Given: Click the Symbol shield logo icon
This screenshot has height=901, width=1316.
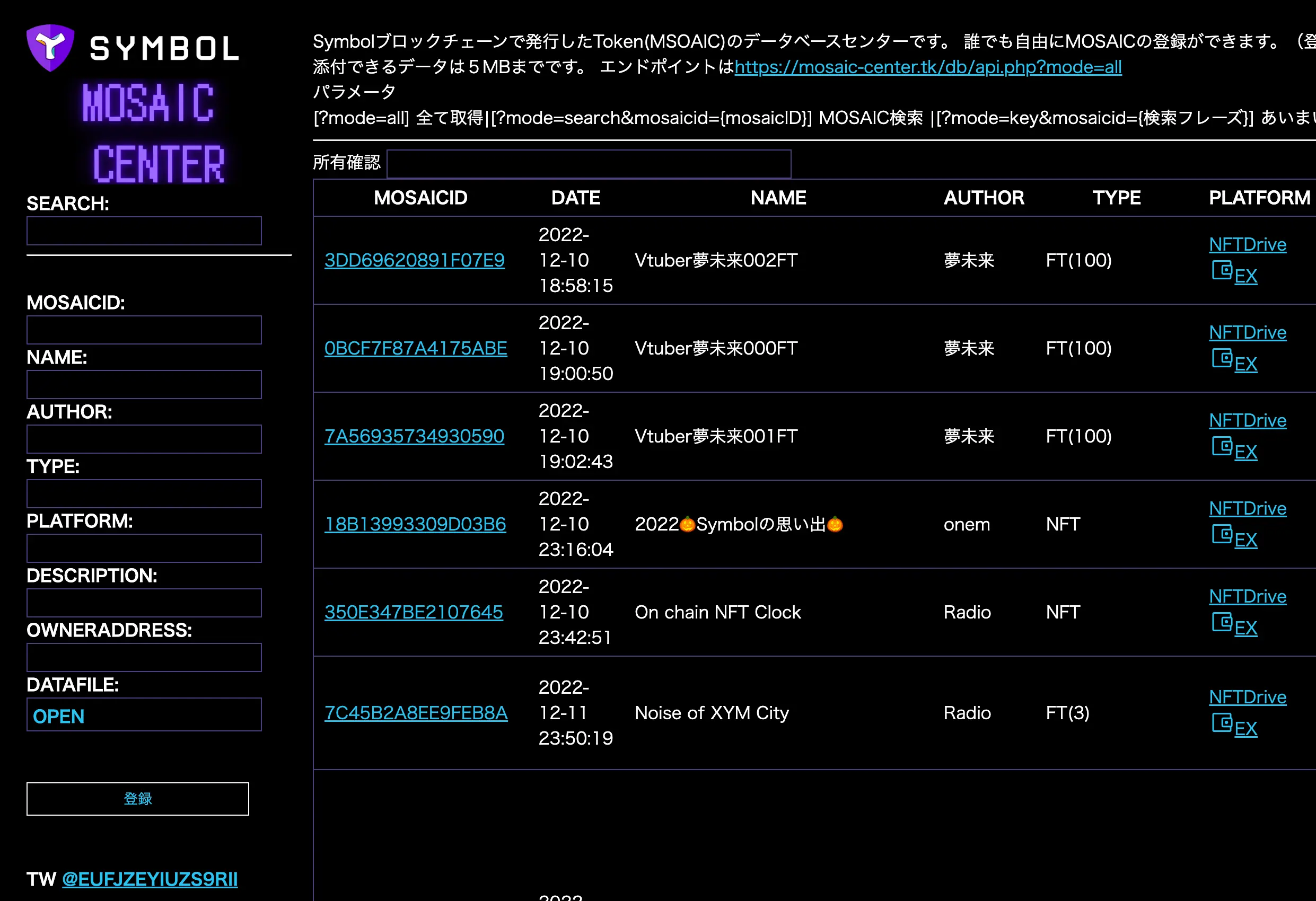Looking at the screenshot, I should pyautogui.click(x=50, y=48).
